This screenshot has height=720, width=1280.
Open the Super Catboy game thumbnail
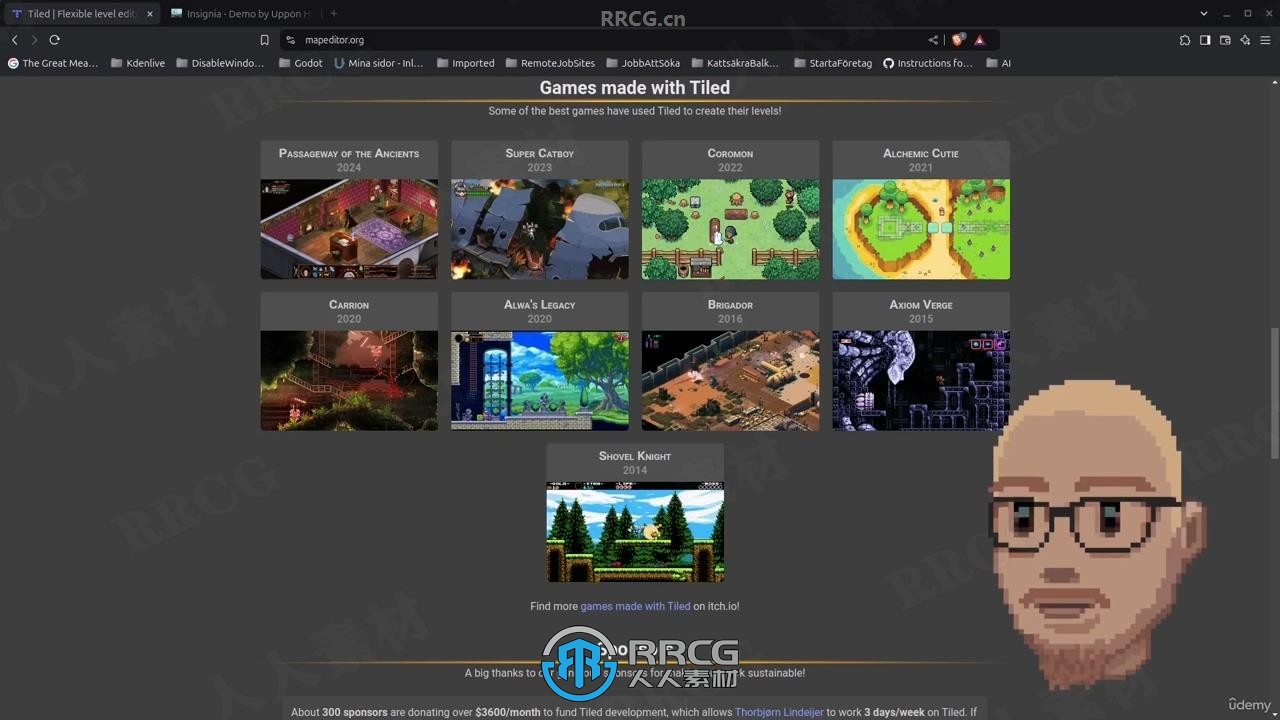click(x=540, y=229)
